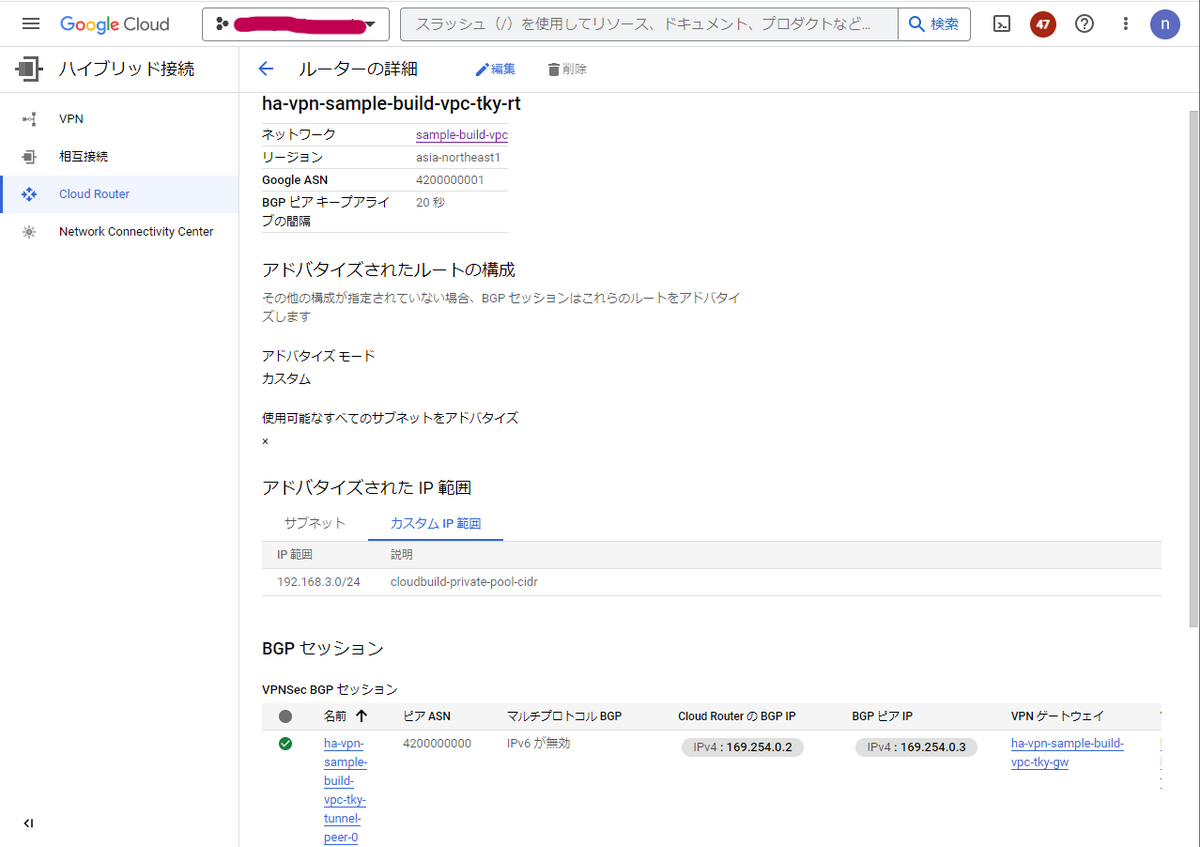Click the Google ASN value 4200000001
Image resolution: width=1200 pixels, height=847 pixels.
coord(450,180)
